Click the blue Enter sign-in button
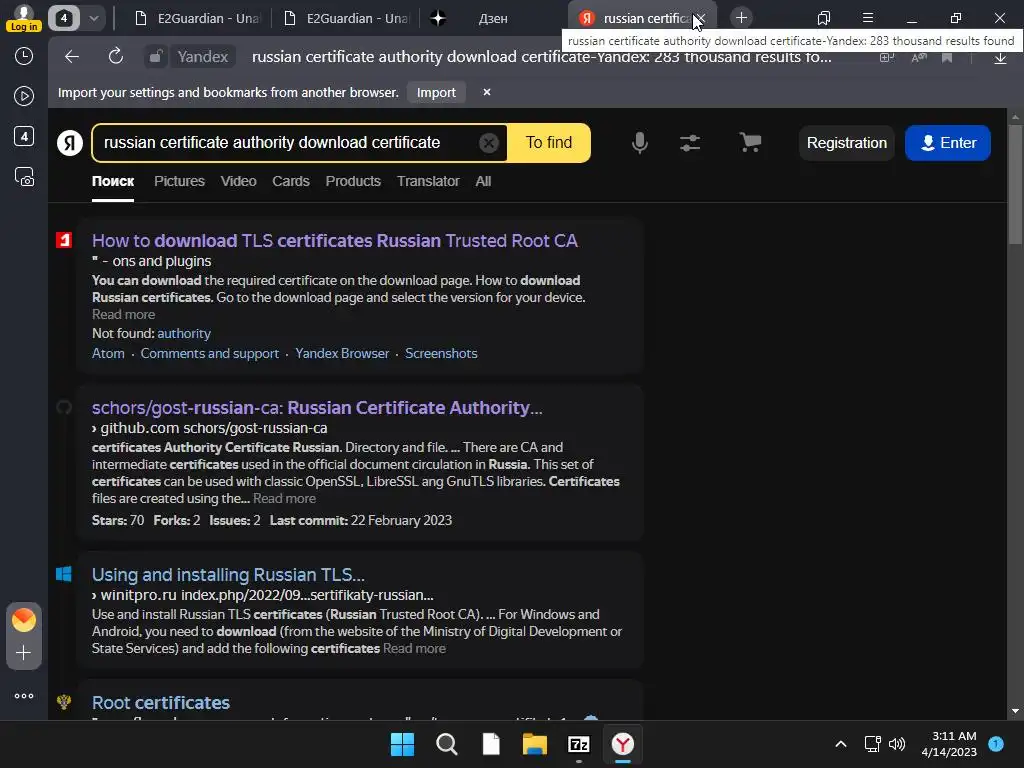The image size is (1024, 768). 948,142
